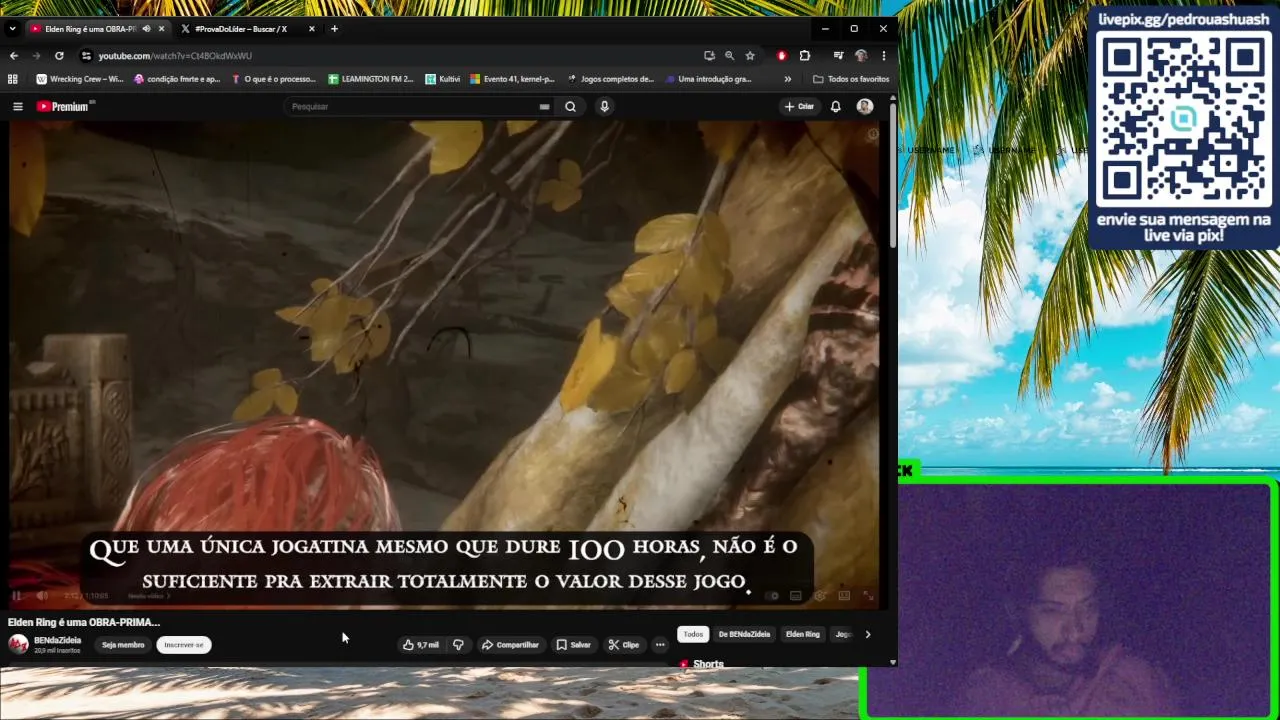Open the Criar create menu
The width and height of the screenshot is (1280, 720).
pyautogui.click(x=799, y=106)
